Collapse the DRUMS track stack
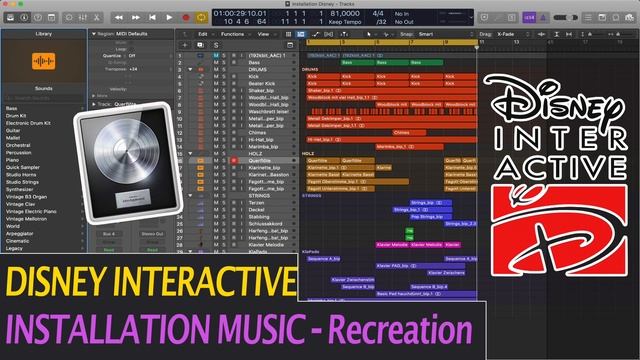The width and height of the screenshot is (640, 360). (x=190, y=69)
